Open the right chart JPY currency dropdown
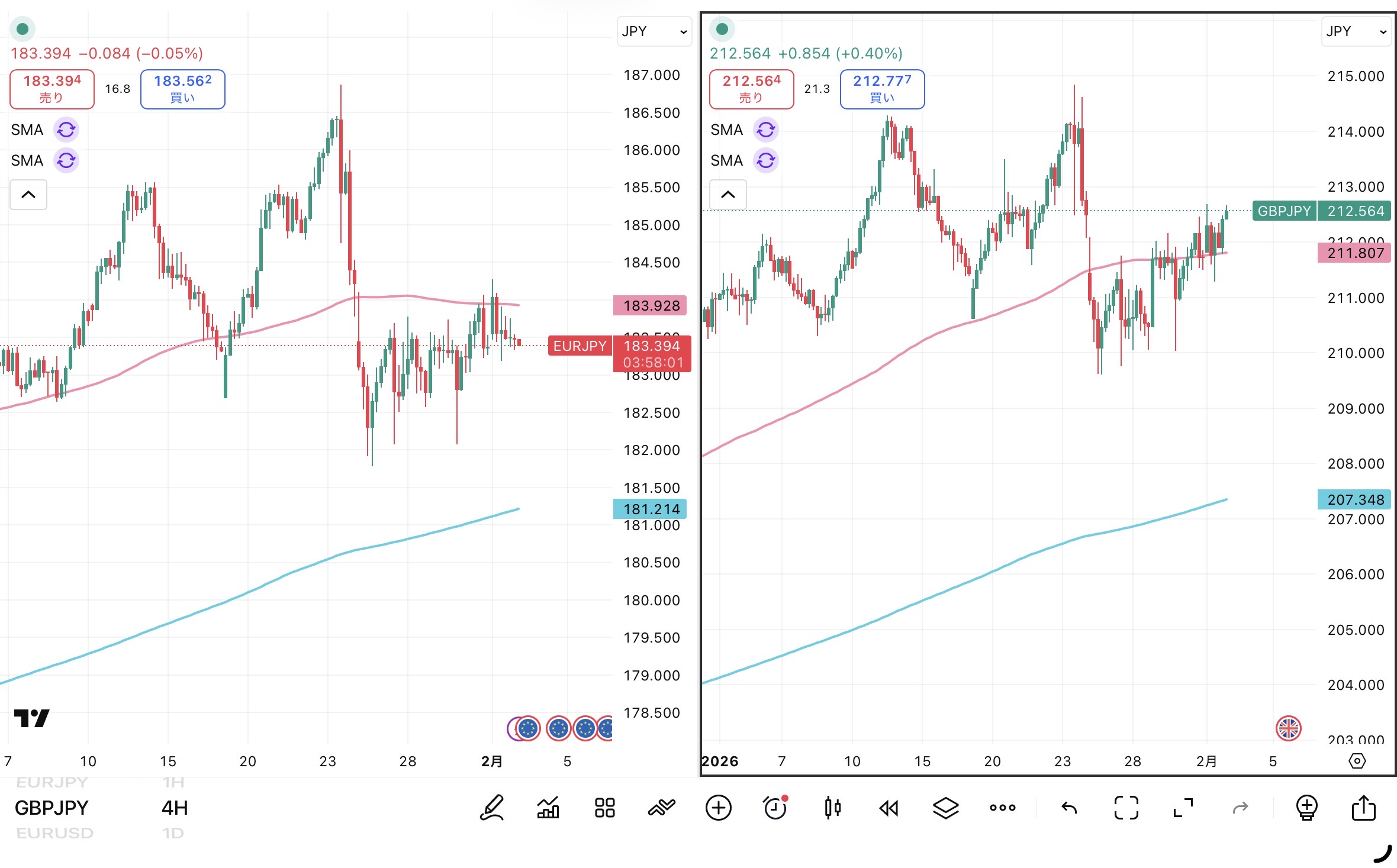 [1356, 31]
